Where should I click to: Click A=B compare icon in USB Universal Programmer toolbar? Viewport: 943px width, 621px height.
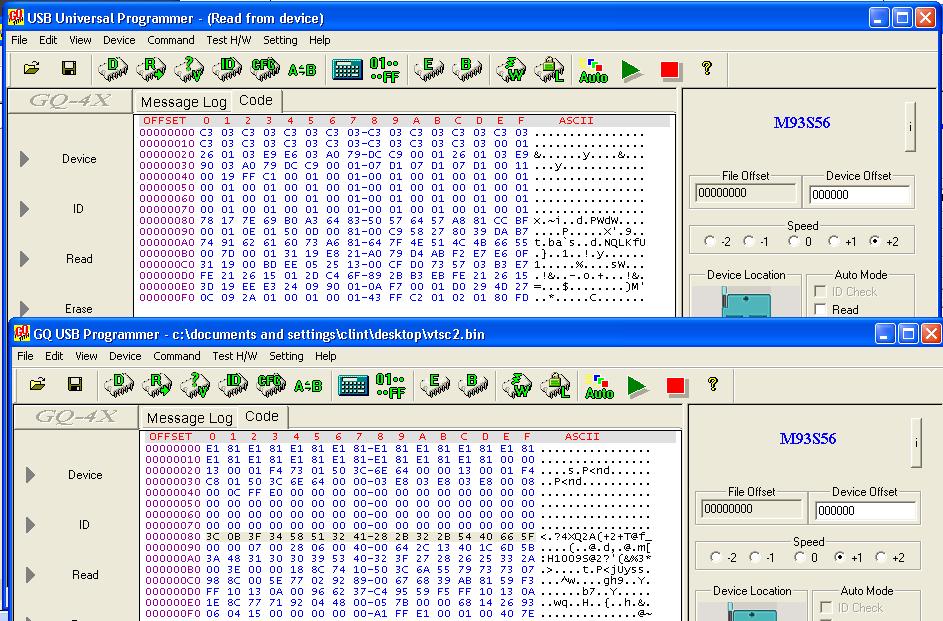pyautogui.click(x=302, y=70)
